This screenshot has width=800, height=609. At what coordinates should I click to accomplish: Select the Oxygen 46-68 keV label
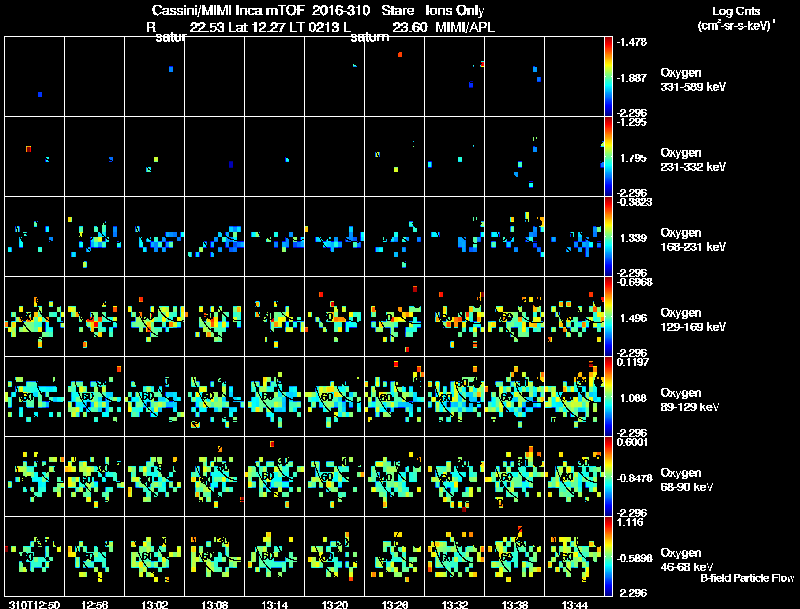coord(687,560)
